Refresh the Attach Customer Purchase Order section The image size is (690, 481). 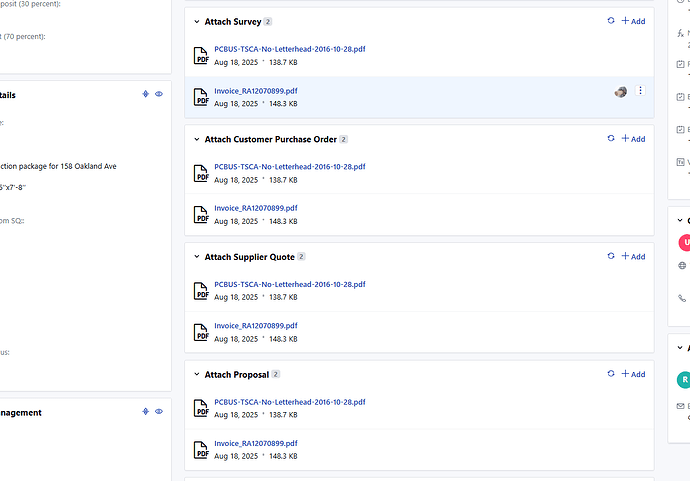click(x=611, y=139)
